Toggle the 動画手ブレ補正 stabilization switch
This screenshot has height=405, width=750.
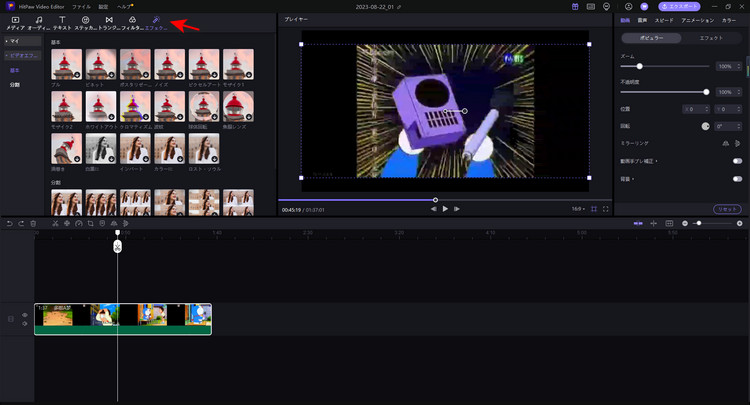[737, 160]
